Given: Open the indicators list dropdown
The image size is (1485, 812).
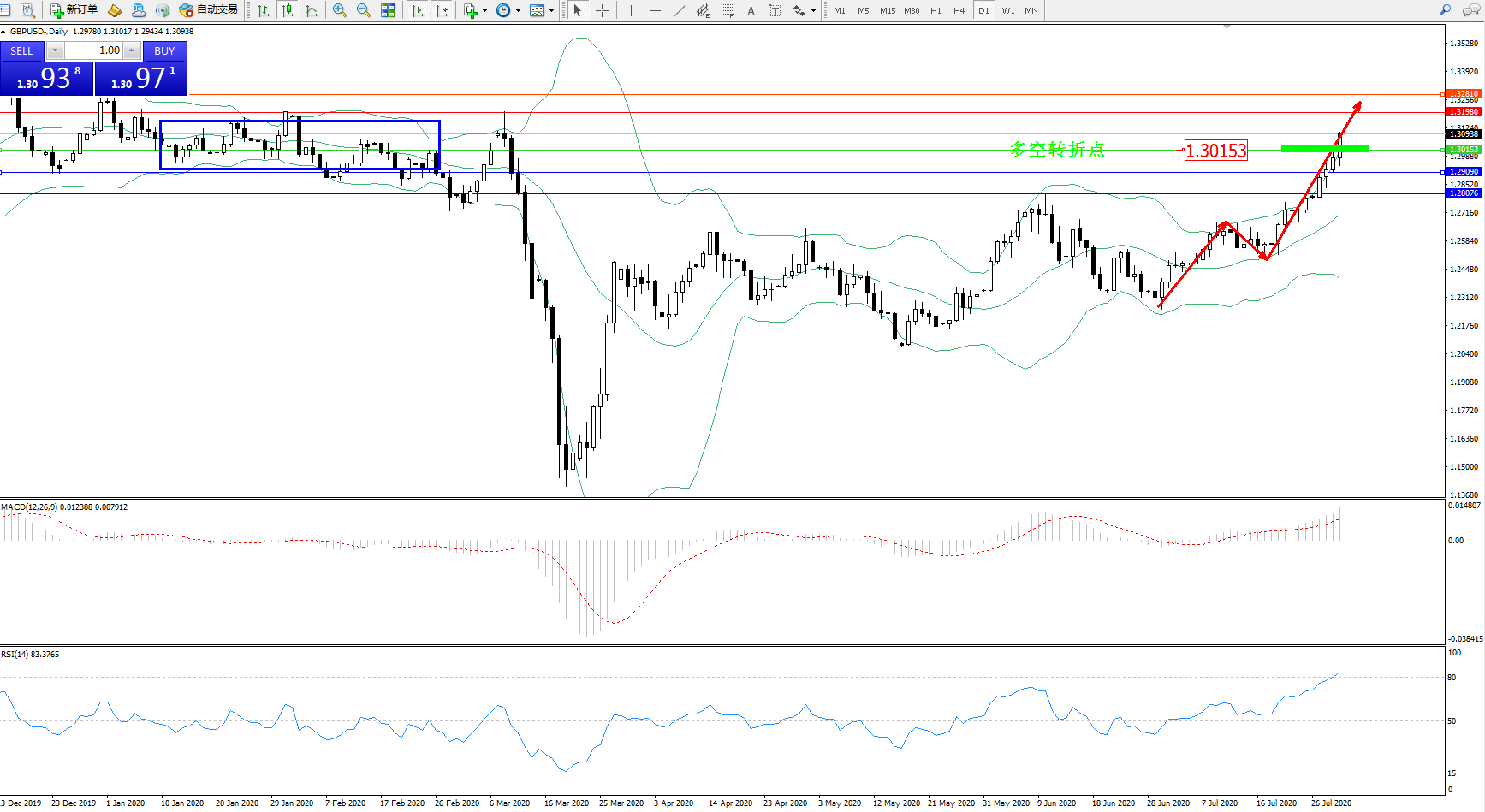Looking at the screenshot, I should 484,11.
